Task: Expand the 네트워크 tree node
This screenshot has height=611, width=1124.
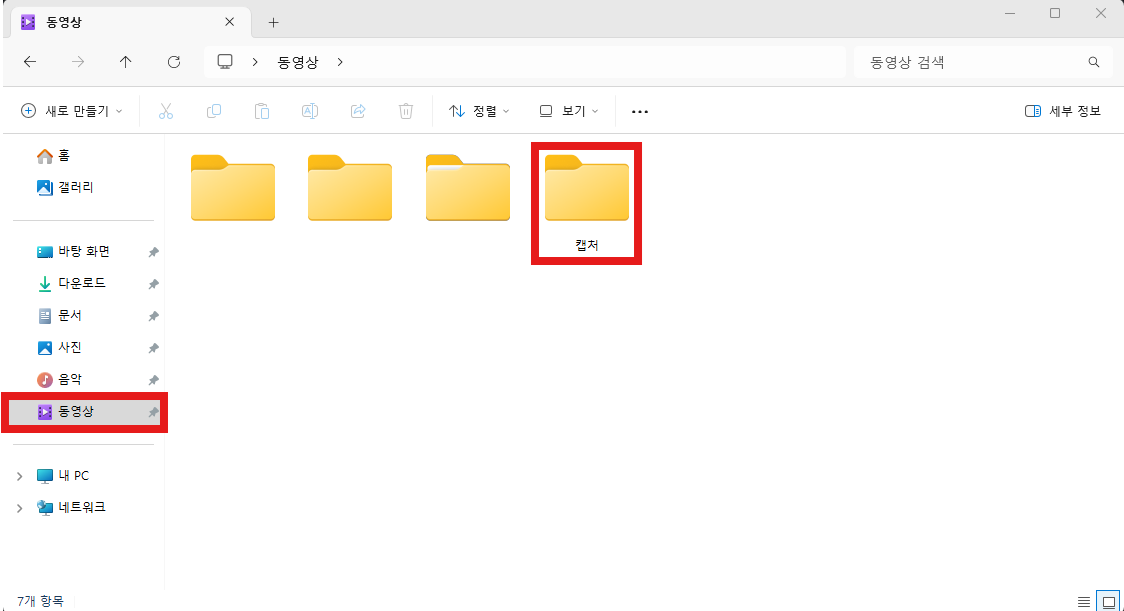Action: click(19, 508)
